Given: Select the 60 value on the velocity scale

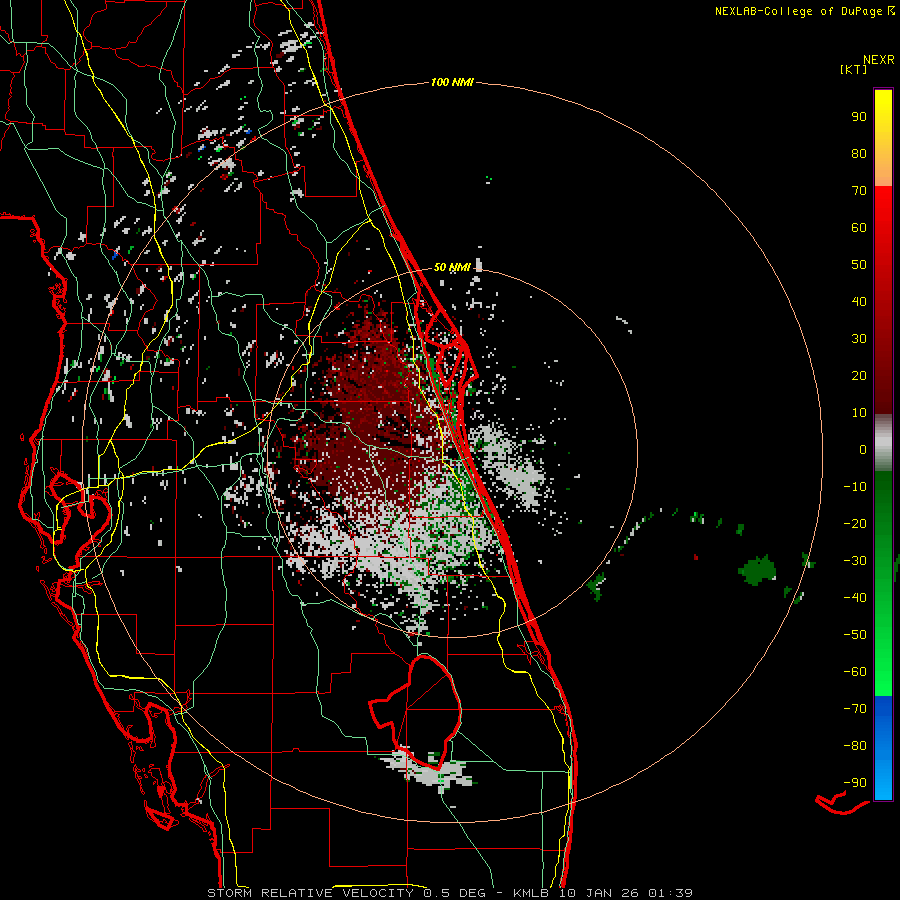Looking at the screenshot, I should (859, 227).
